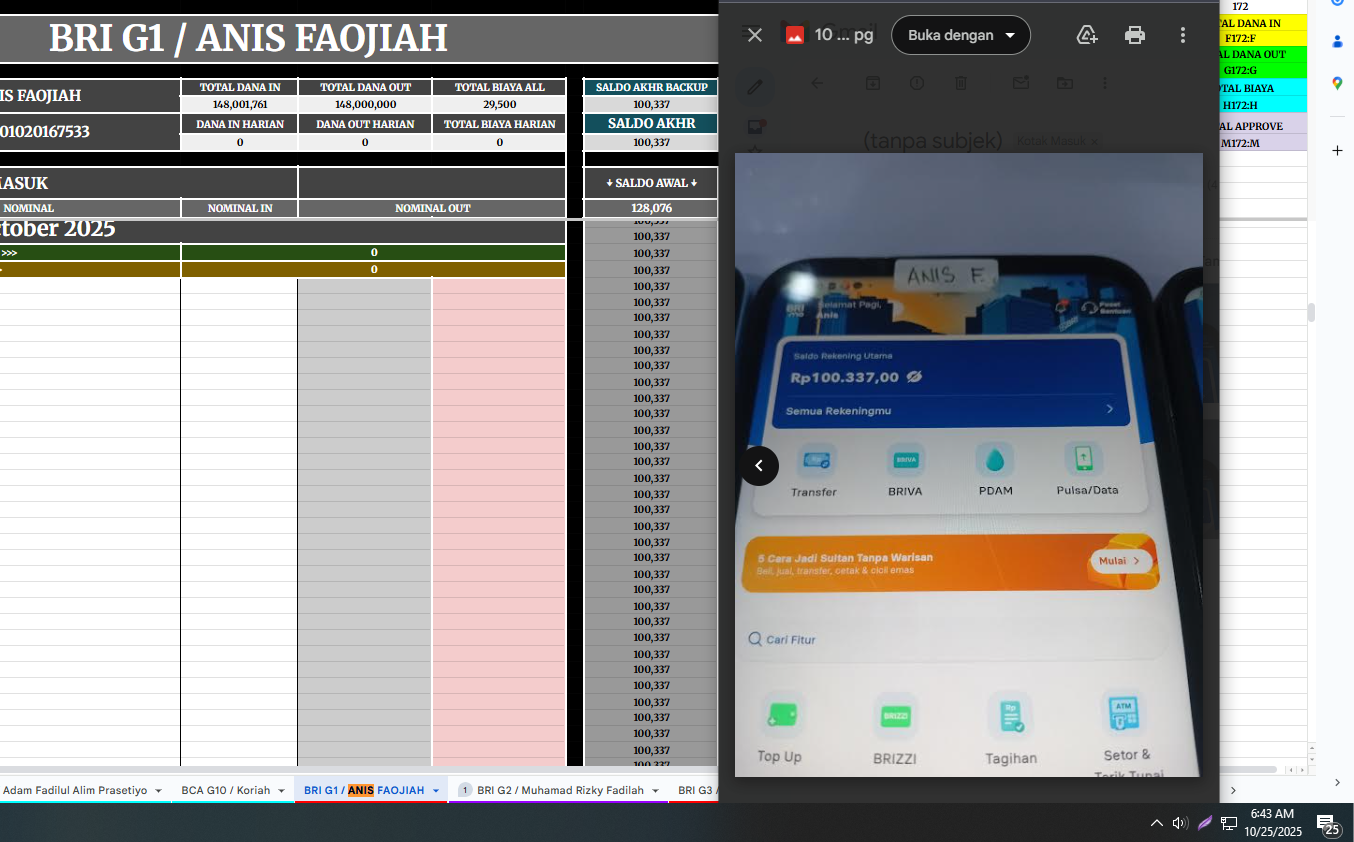Switch to BRI G2 / Muhamad Rizky Fadilah tab
Image resolution: width=1354 pixels, height=842 pixels.
(560, 790)
